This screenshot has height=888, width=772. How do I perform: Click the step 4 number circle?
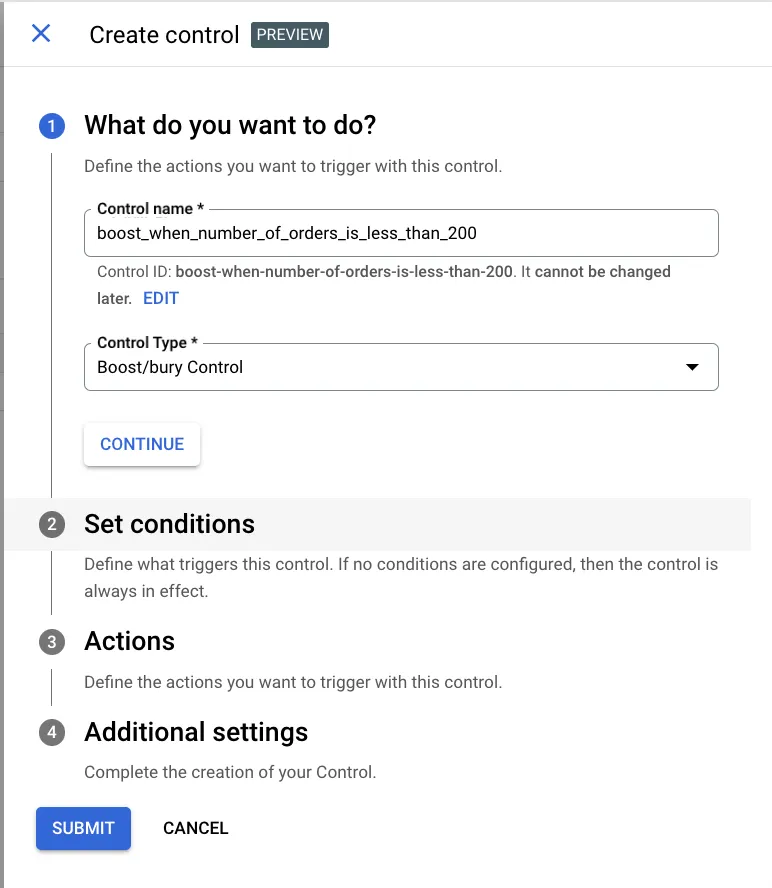click(52, 732)
